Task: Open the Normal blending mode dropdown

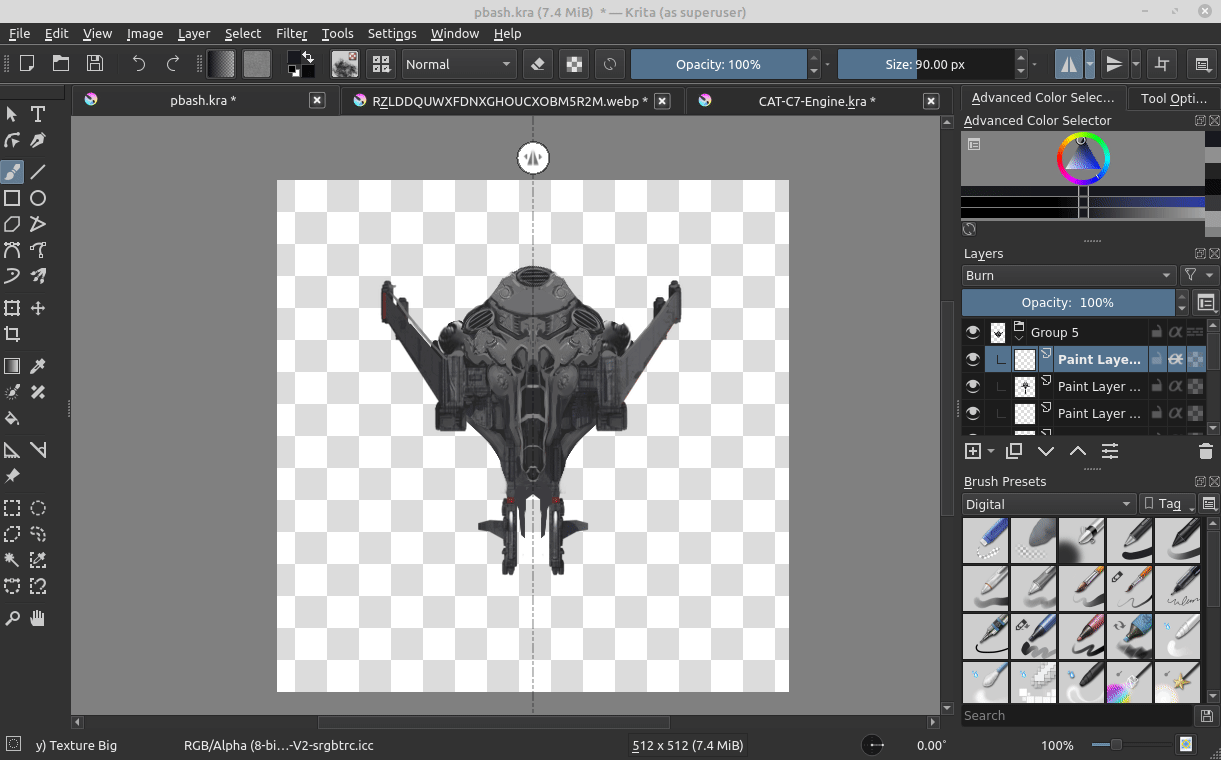Action: [x=458, y=64]
